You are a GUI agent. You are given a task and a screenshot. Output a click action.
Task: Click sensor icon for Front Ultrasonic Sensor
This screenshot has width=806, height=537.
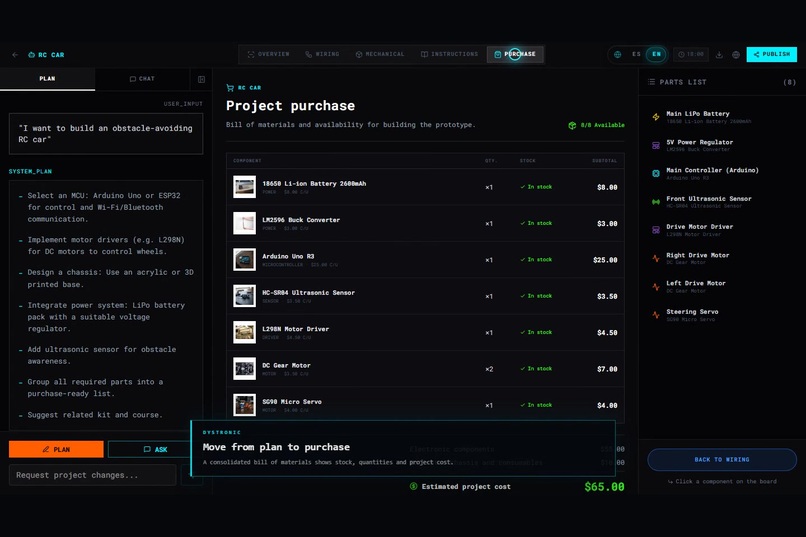[x=656, y=202]
